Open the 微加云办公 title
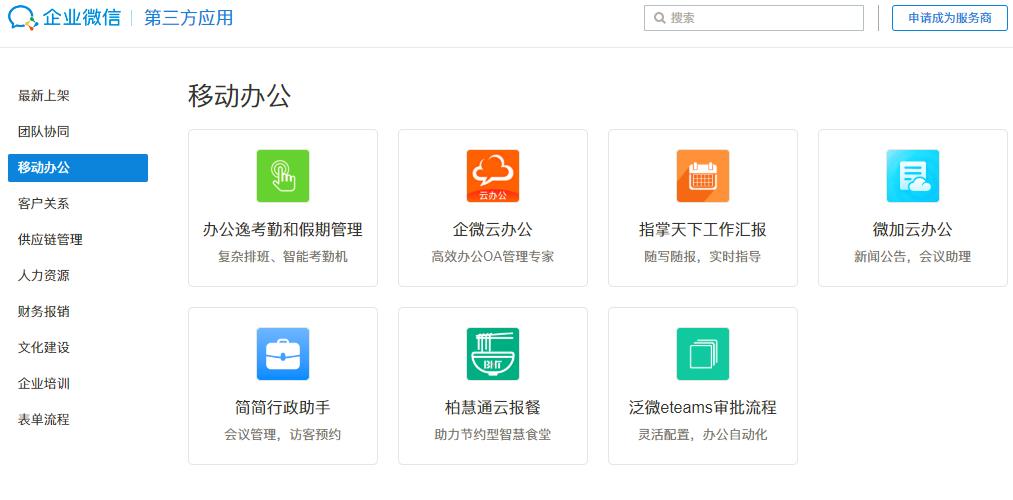The image size is (1013, 500). pos(913,229)
